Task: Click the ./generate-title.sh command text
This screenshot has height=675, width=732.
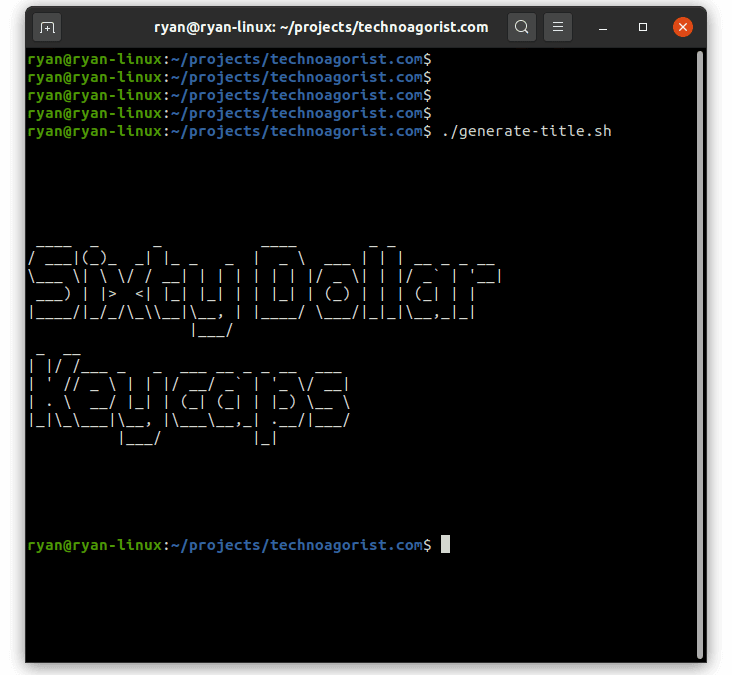Action: (x=525, y=132)
